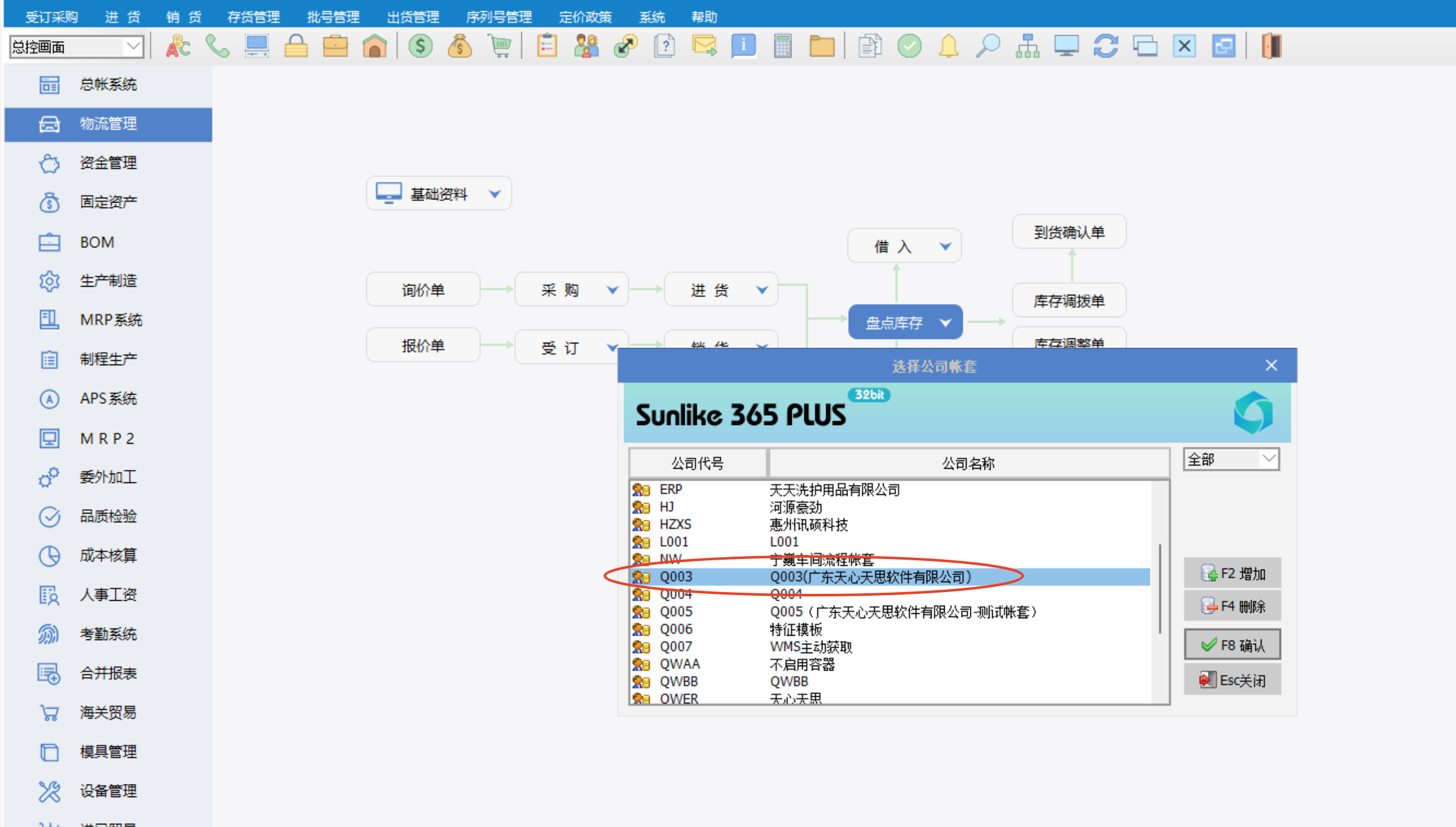Select company row Q007 WMS主动获取
Screen dimensions: 1456x827
click(890, 646)
